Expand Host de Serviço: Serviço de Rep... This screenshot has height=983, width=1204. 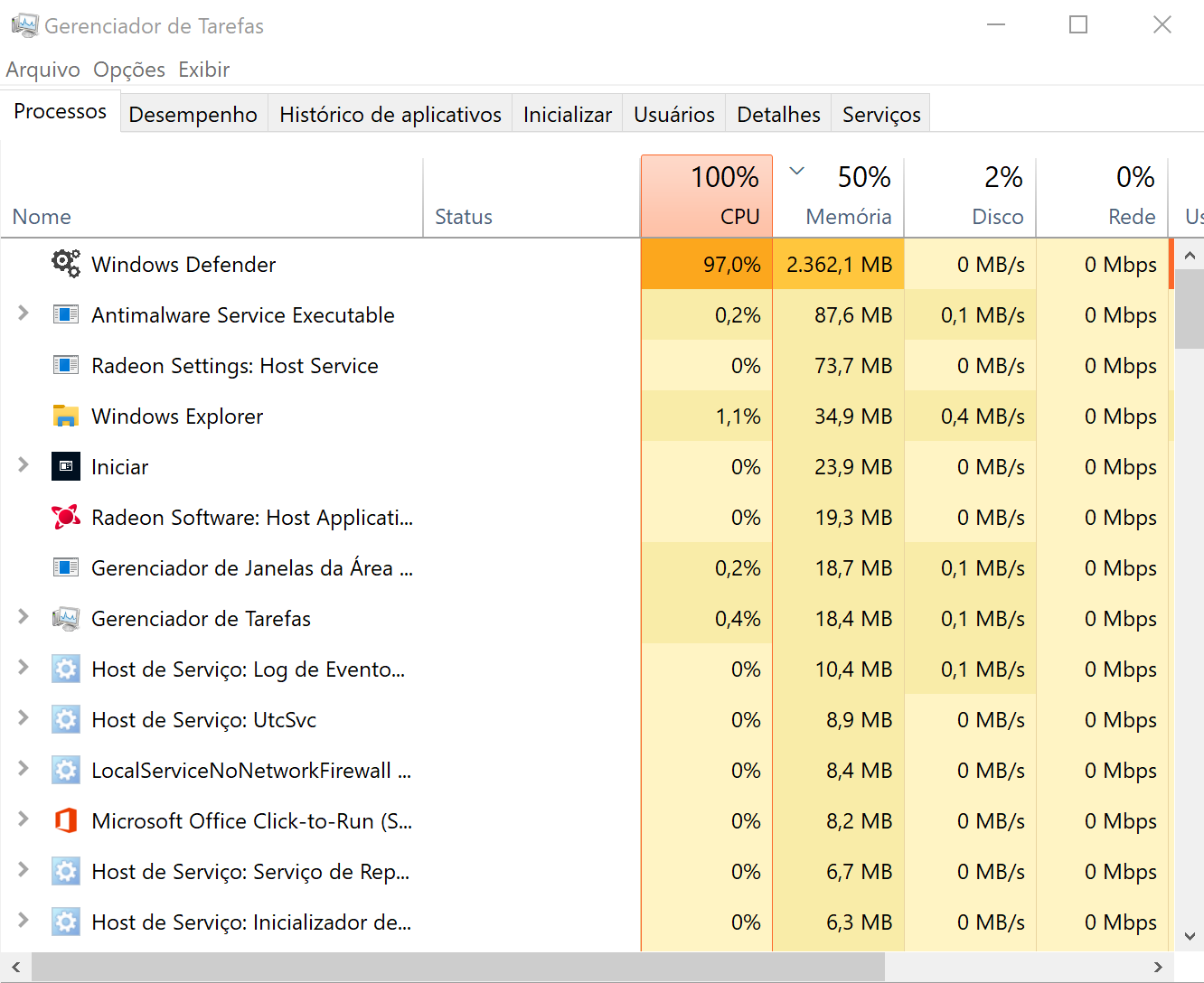(24, 869)
